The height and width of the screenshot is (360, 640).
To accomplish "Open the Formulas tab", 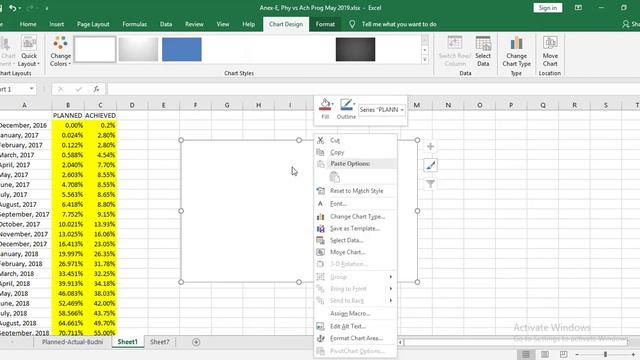I will [x=134, y=24].
